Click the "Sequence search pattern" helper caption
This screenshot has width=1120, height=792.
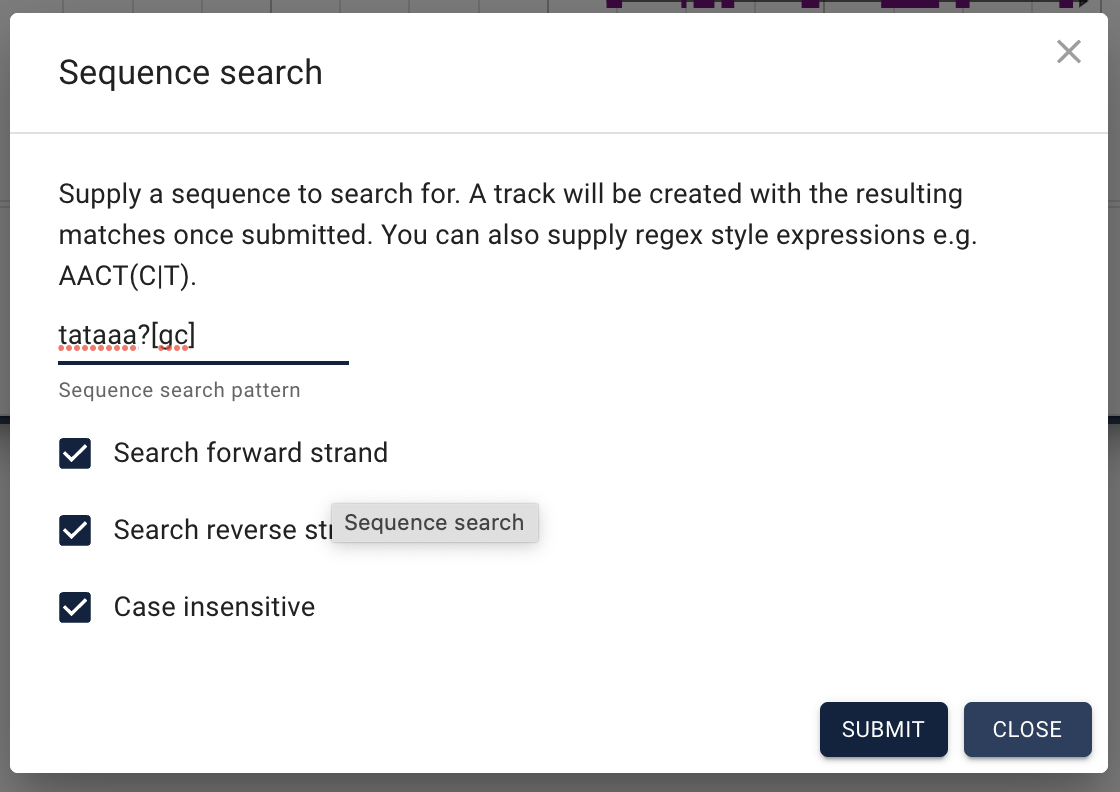179,390
